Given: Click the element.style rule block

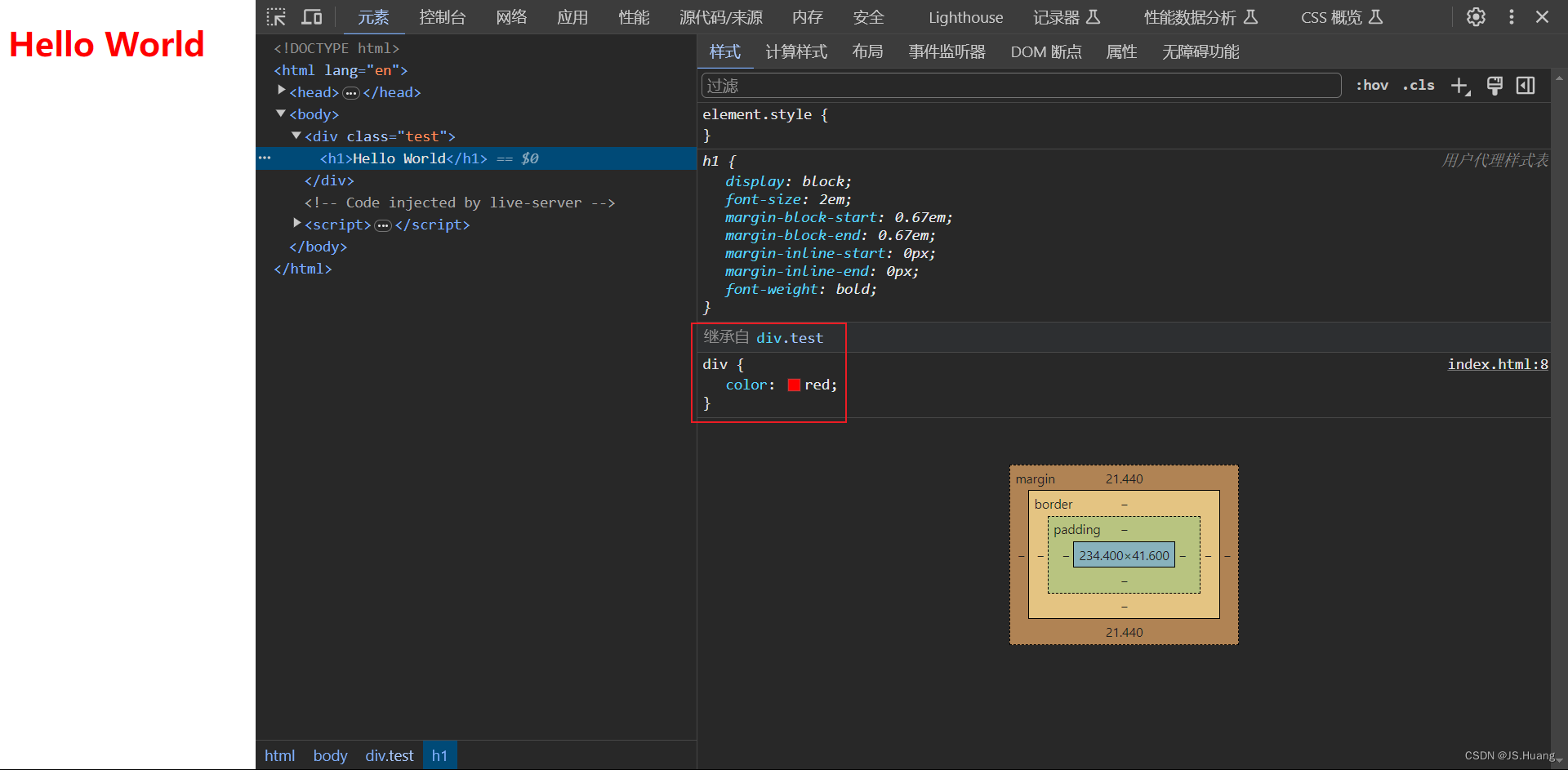Looking at the screenshot, I should tap(1125, 125).
